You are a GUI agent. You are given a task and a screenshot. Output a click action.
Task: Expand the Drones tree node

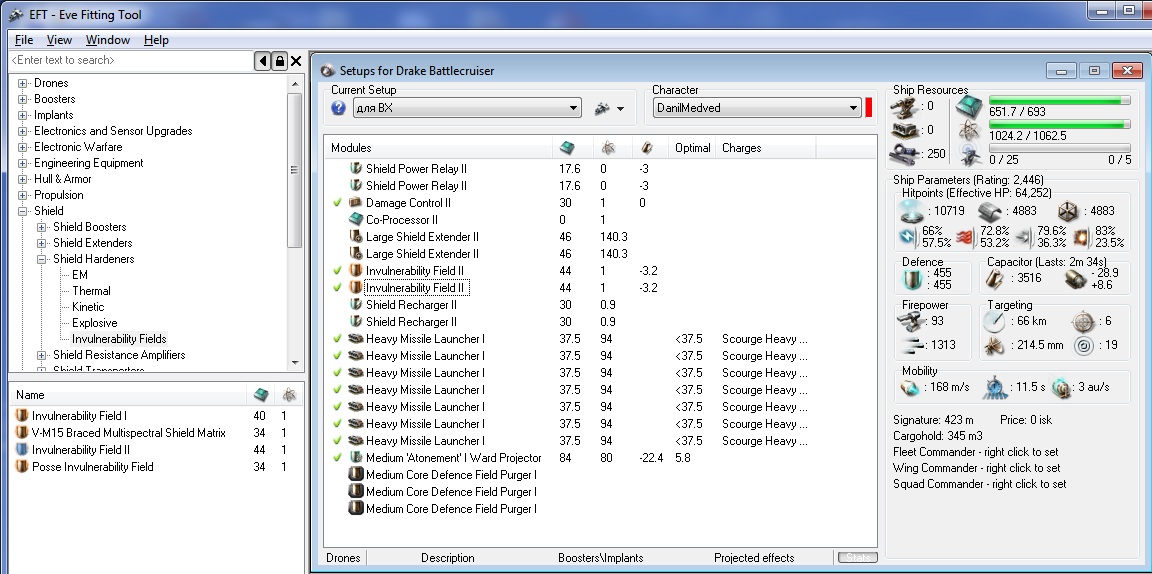click(23, 83)
